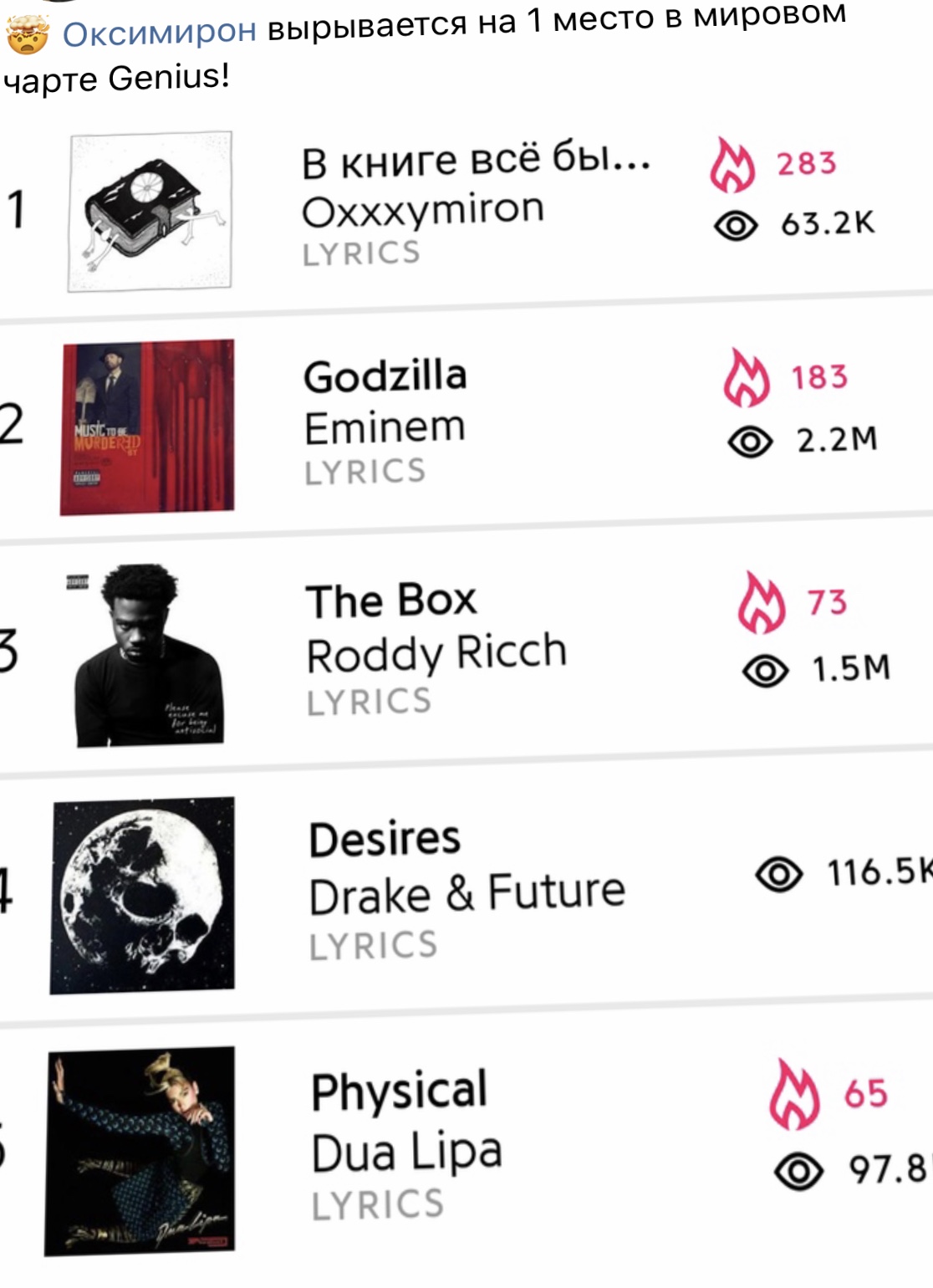
Task: Open The Box song title
Action: pos(390,601)
